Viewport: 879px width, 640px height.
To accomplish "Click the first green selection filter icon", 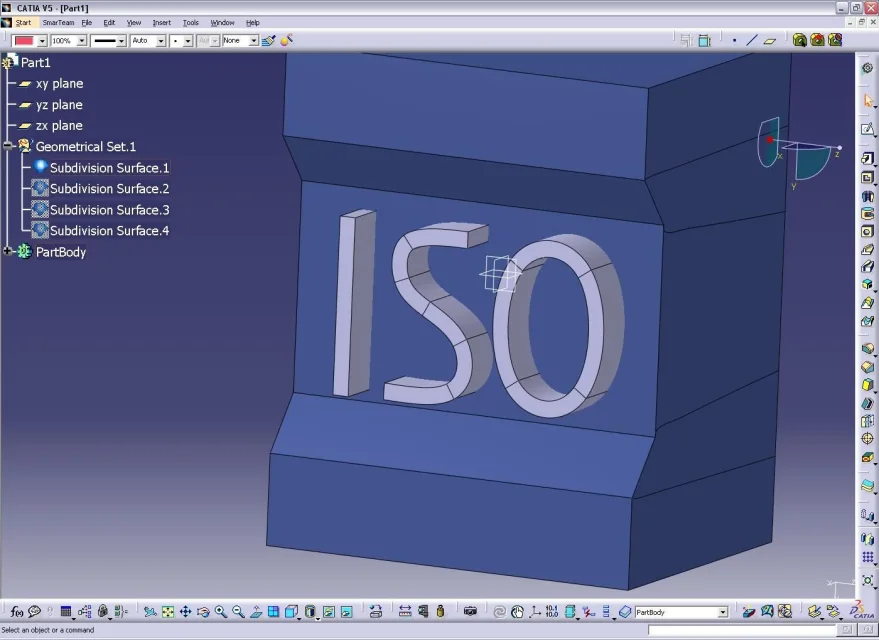I will point(799,40).
